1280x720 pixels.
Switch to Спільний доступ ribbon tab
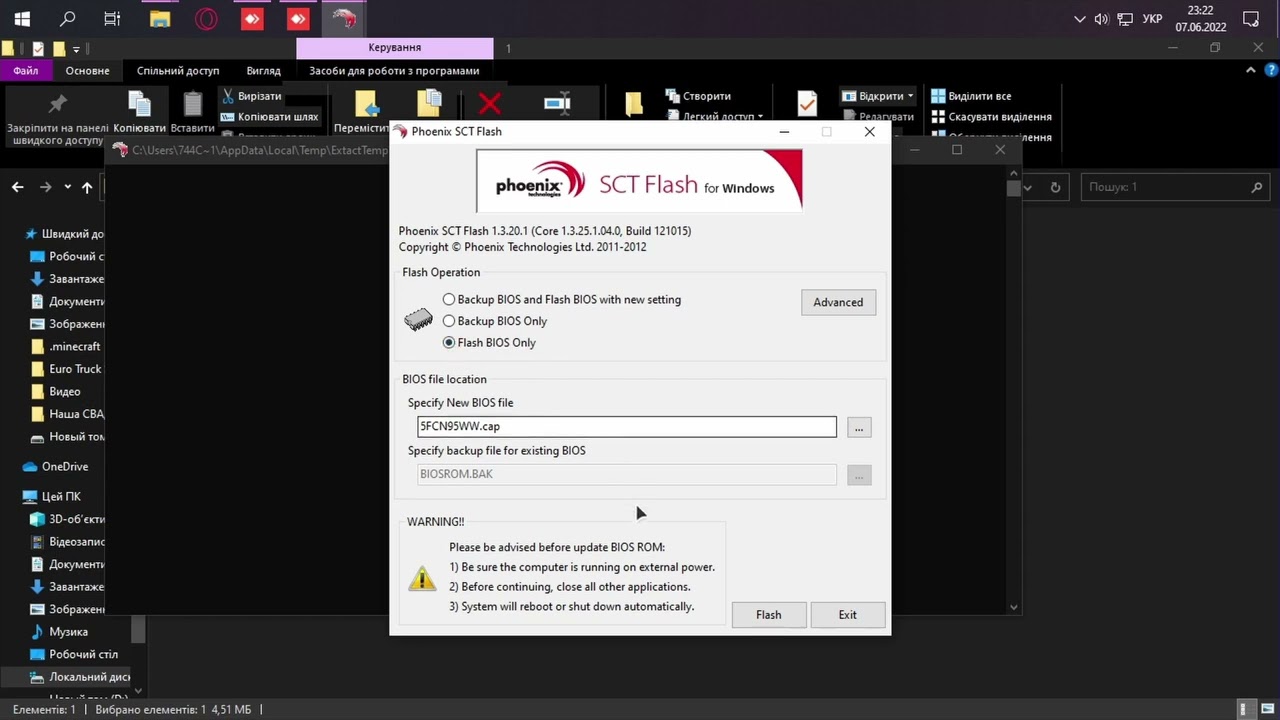point(178,71)
